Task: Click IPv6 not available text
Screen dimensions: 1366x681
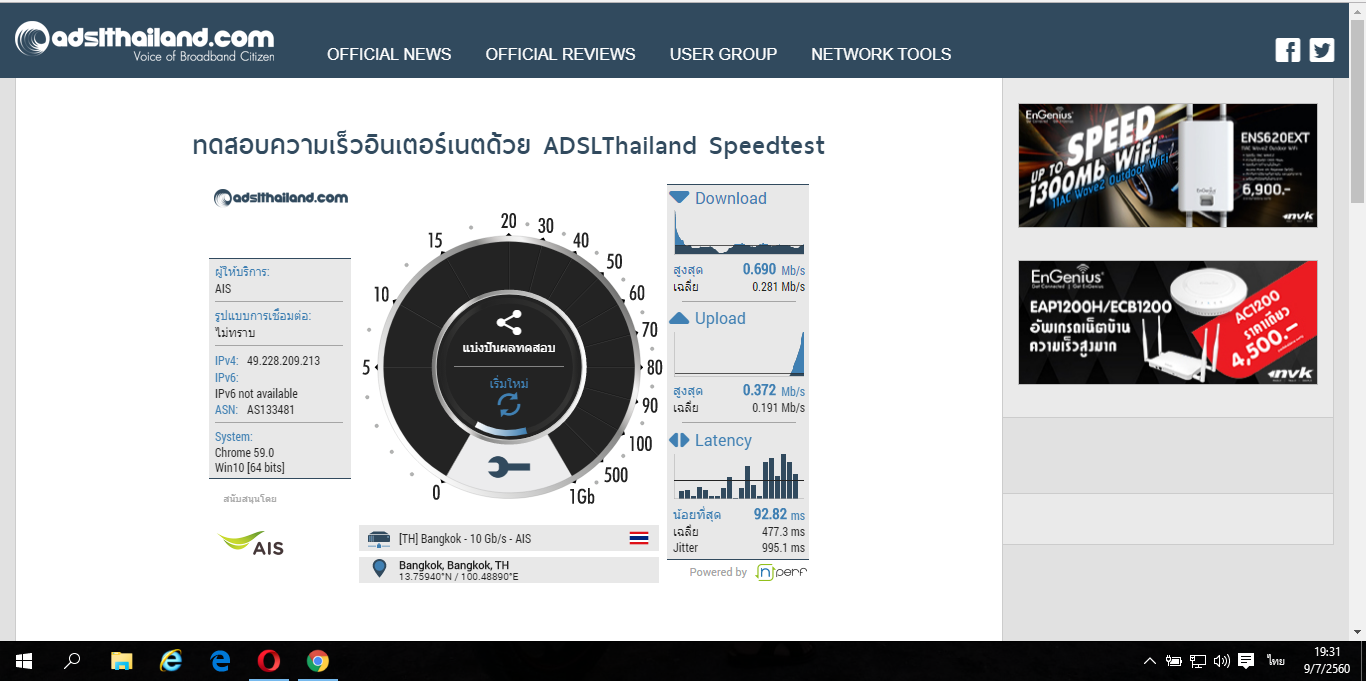Action: click(256, 394)
